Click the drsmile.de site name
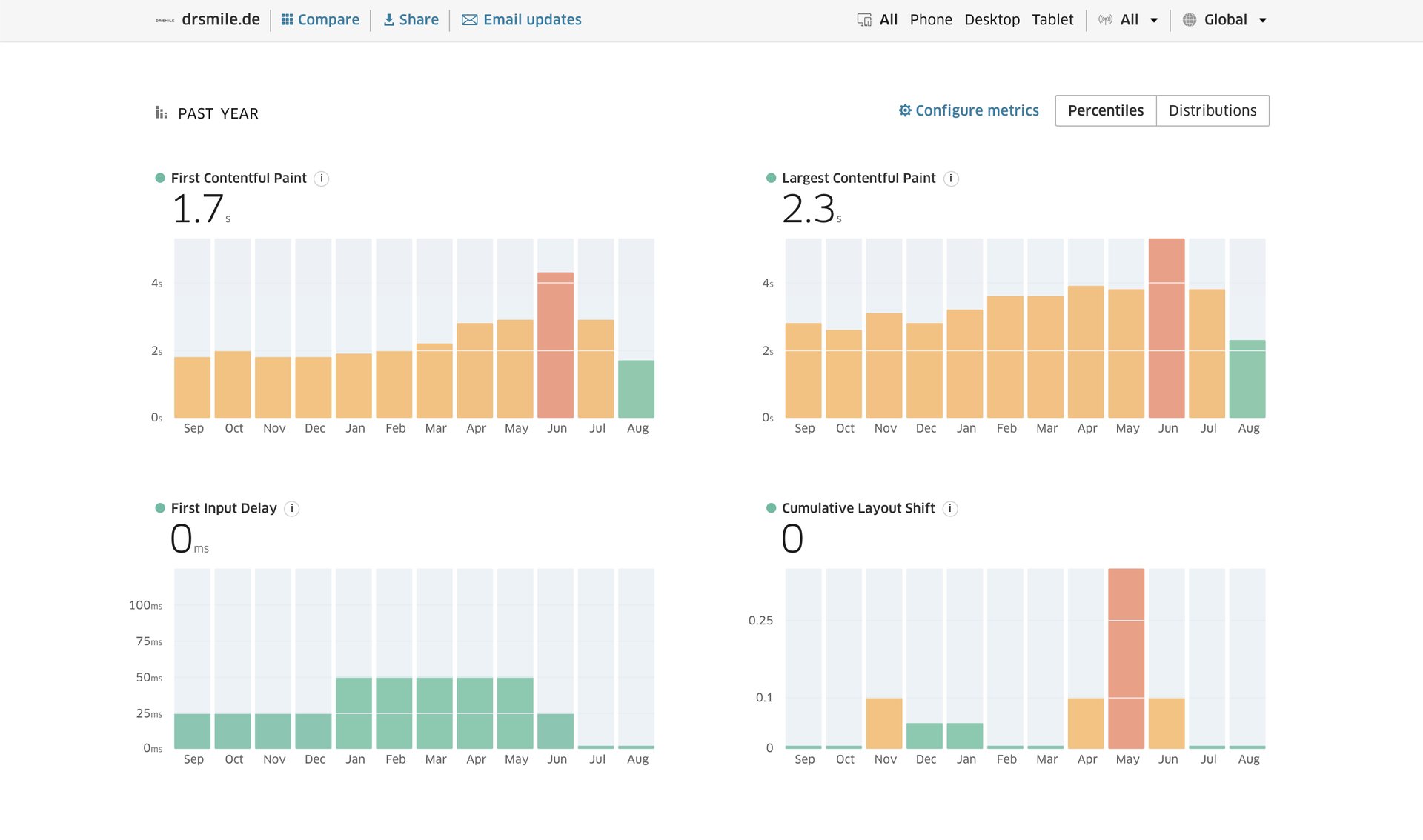This screenshot has height=840, width=1423. pos(221,20)
